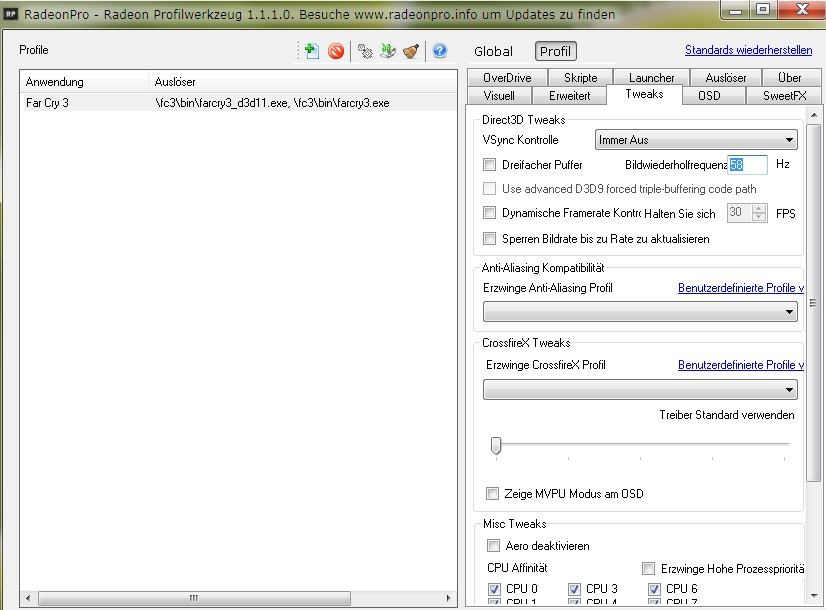The height and width of the screenshot is (610, 826).
Task: Click the RP application icon in title bar
Action: (11, 14)
